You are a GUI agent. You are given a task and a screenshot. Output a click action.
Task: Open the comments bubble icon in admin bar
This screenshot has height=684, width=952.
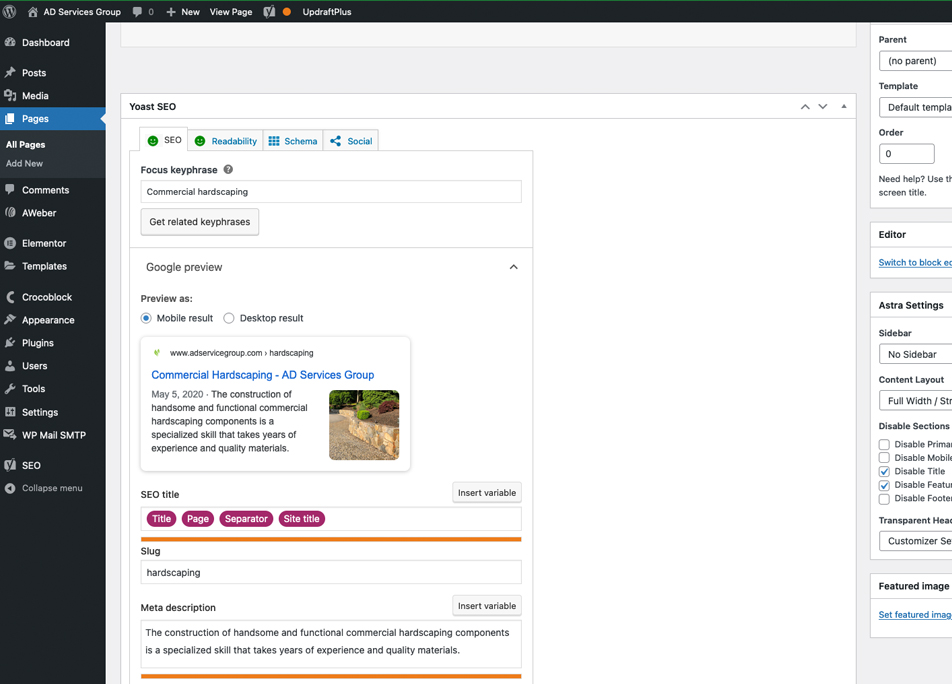click(138, 12)
